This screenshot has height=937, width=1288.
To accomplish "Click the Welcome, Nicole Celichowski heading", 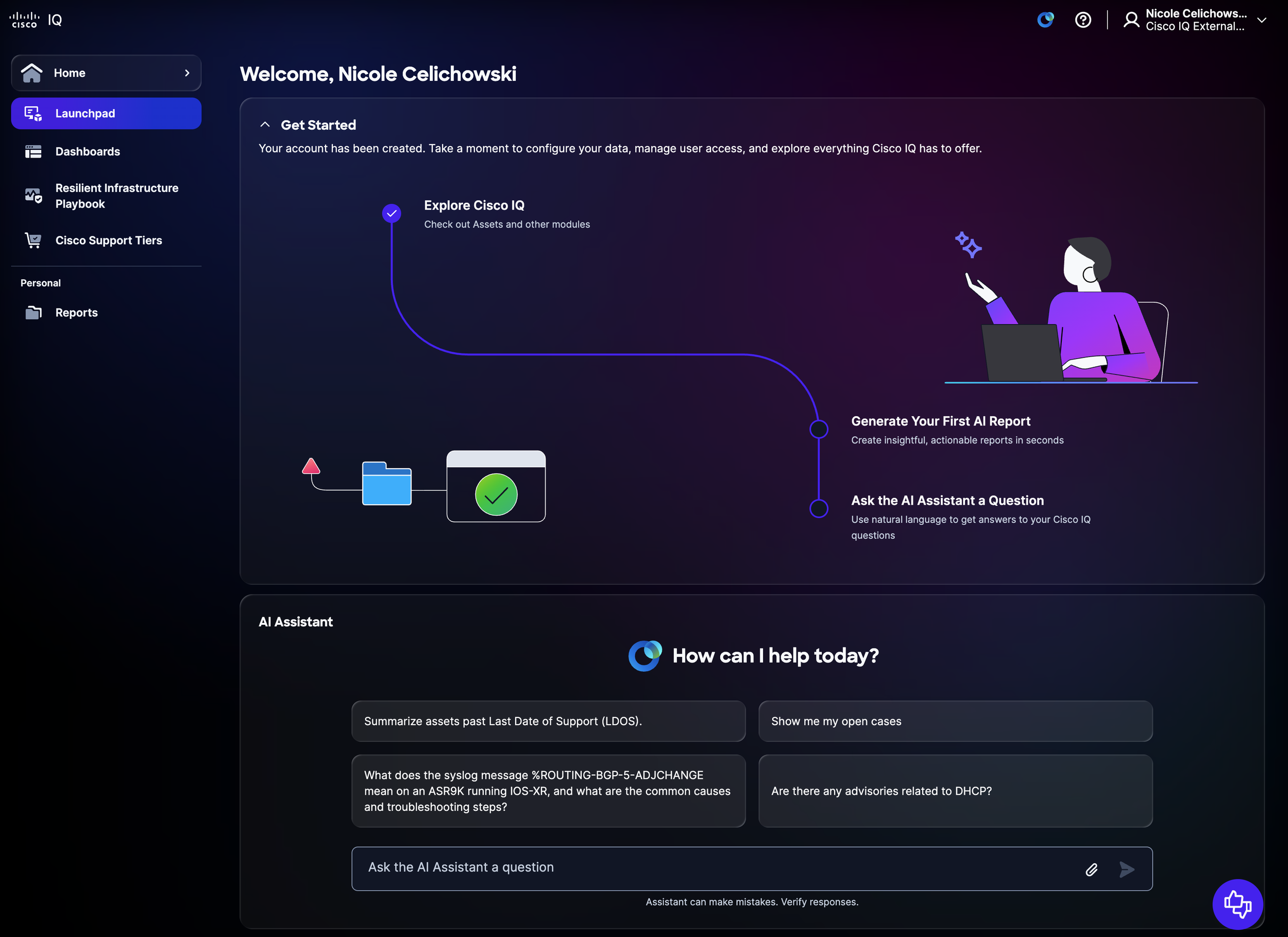I will coord(378,74).
